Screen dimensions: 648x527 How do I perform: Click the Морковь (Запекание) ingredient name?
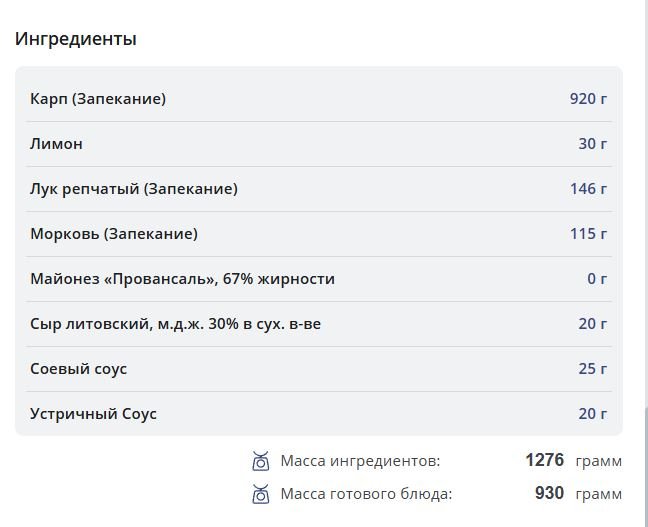click(x=114, y=234)
